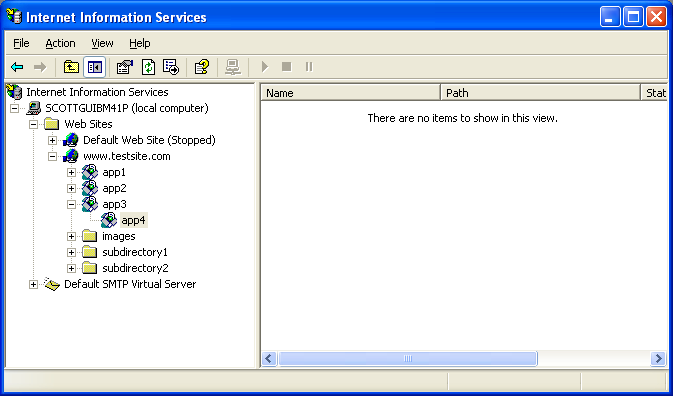Screen dimensions: 673x397
Task: Expand the subdirectory1 node
Action: coord(71,252)
